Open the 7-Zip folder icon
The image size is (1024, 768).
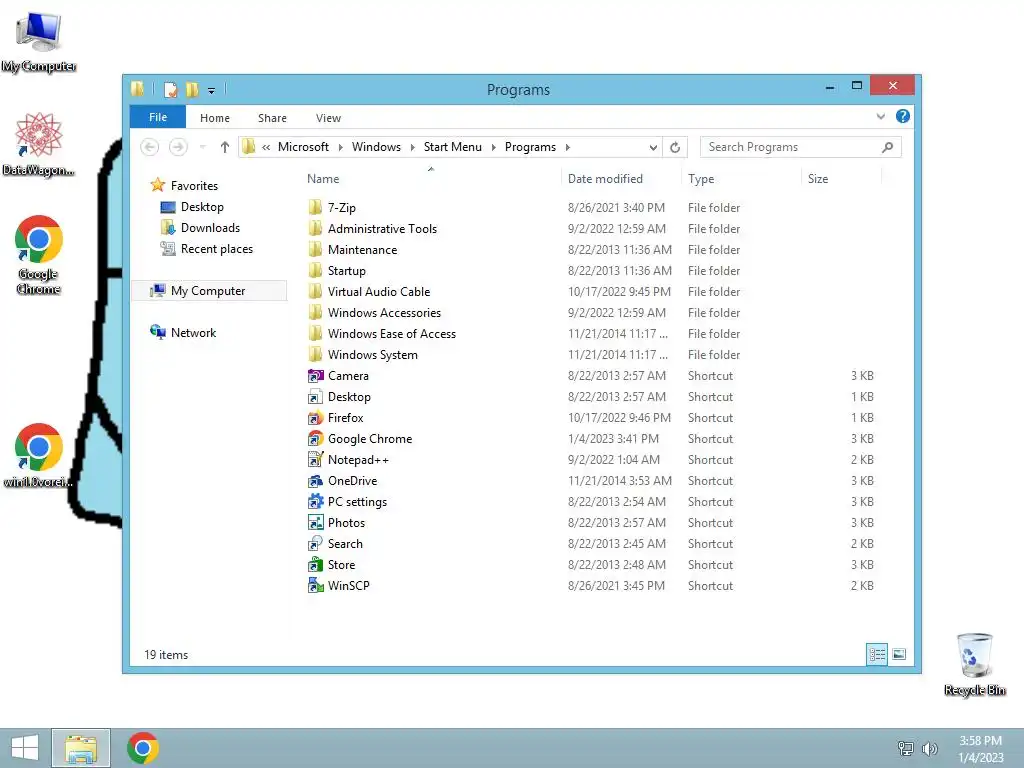[315, 208]
